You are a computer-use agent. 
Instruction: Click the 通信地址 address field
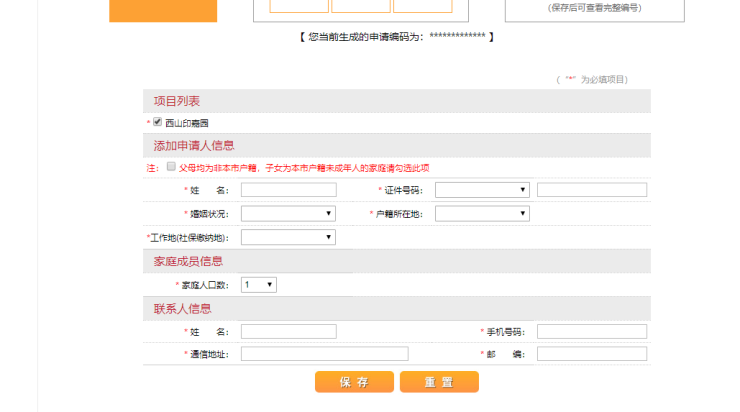[324, 354]
